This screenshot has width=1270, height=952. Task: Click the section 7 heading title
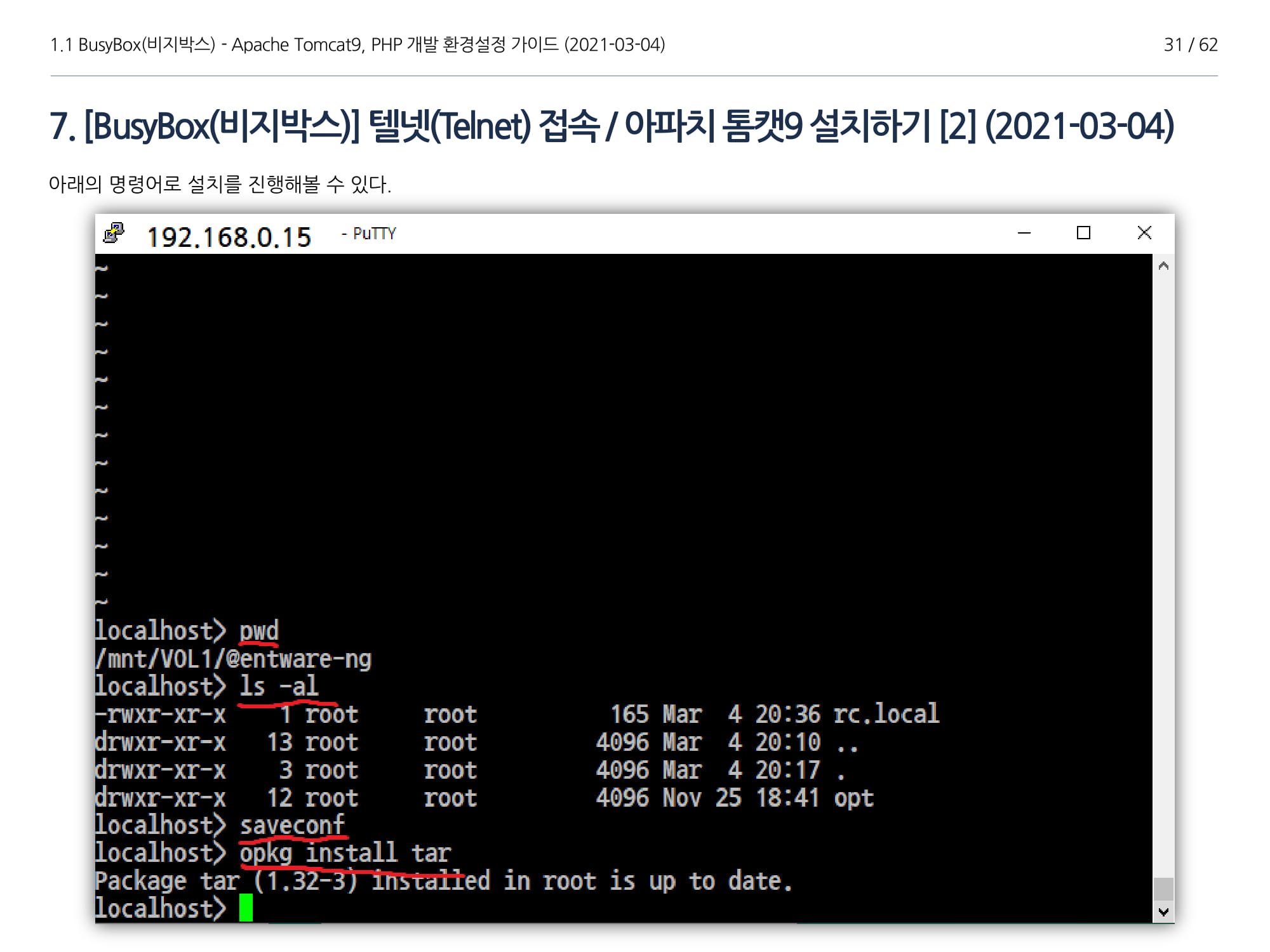(612, 126)
